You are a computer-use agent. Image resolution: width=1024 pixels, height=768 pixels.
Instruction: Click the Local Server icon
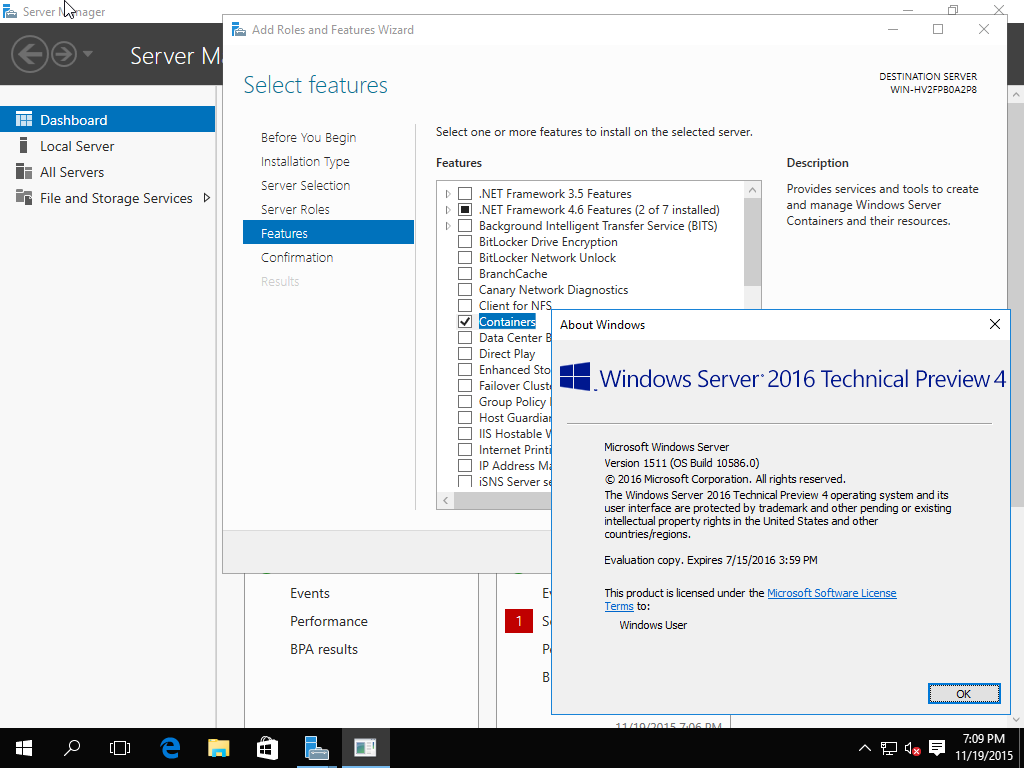point(24,146)
